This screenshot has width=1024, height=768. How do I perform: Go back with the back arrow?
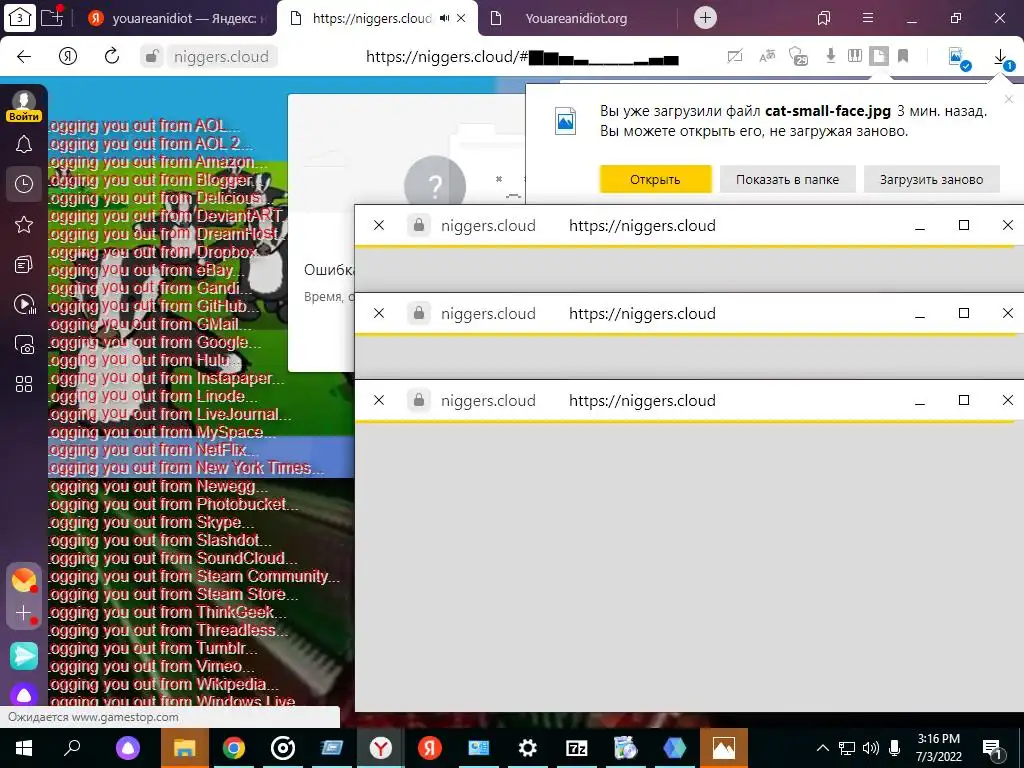point(24,56)
